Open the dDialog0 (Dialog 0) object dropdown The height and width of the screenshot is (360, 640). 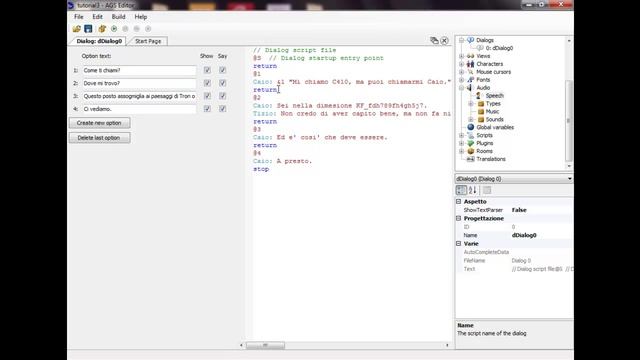tap(569, 179)
